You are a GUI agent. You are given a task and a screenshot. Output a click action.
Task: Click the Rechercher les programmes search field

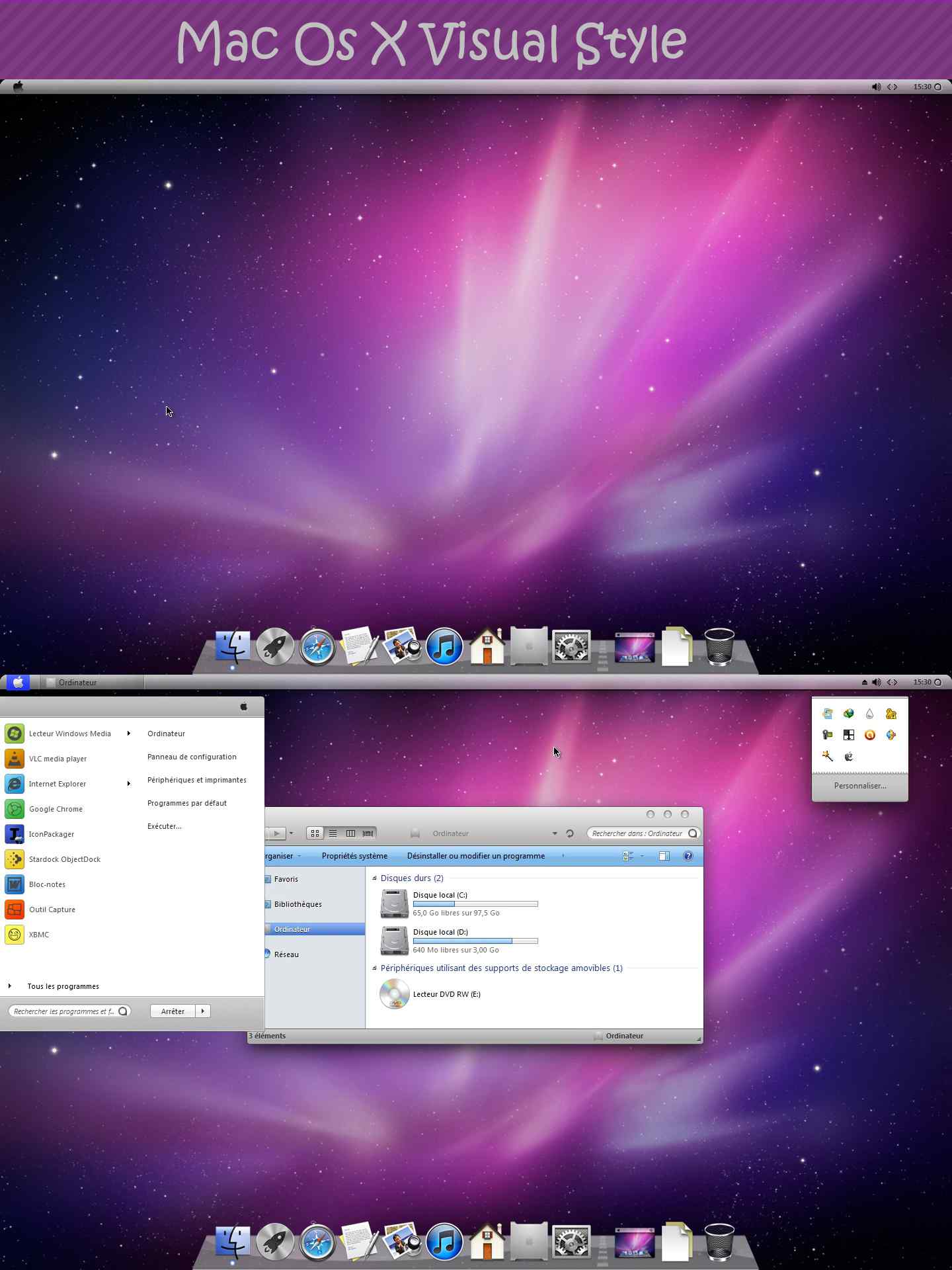point(69,1011)
